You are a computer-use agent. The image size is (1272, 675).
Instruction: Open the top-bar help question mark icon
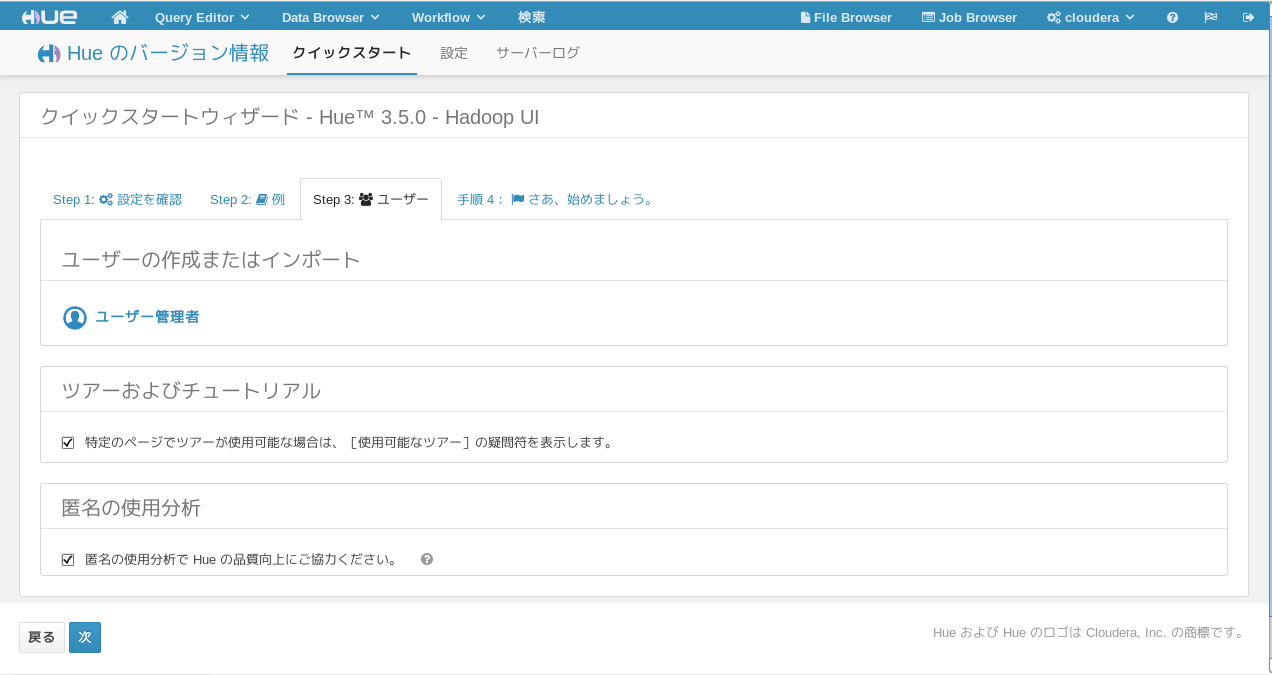click(1172, 17)
